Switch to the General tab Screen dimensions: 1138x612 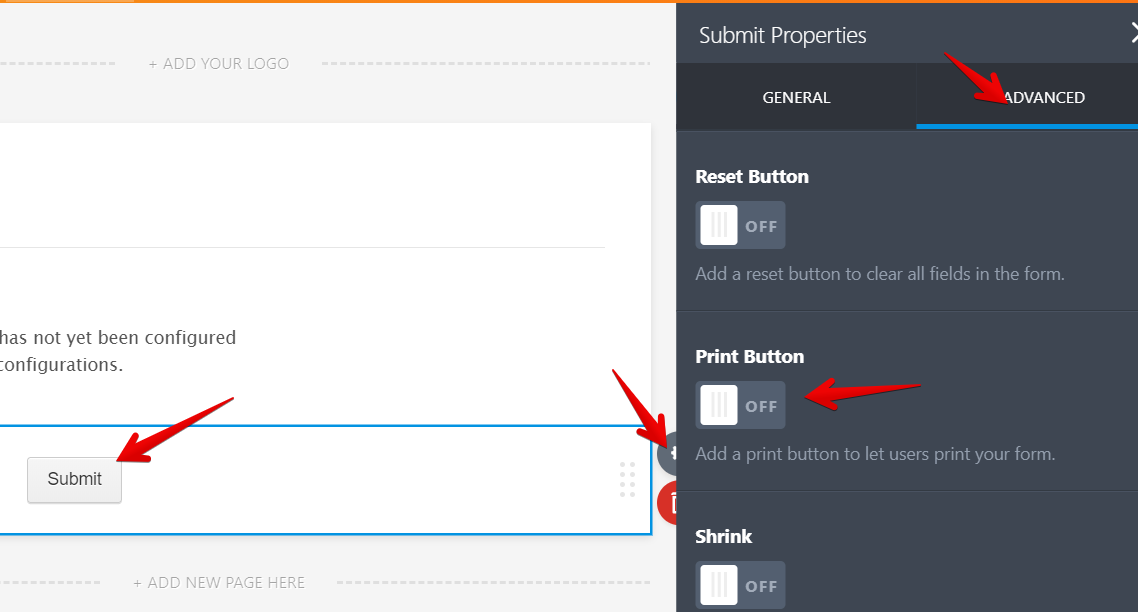796,97
